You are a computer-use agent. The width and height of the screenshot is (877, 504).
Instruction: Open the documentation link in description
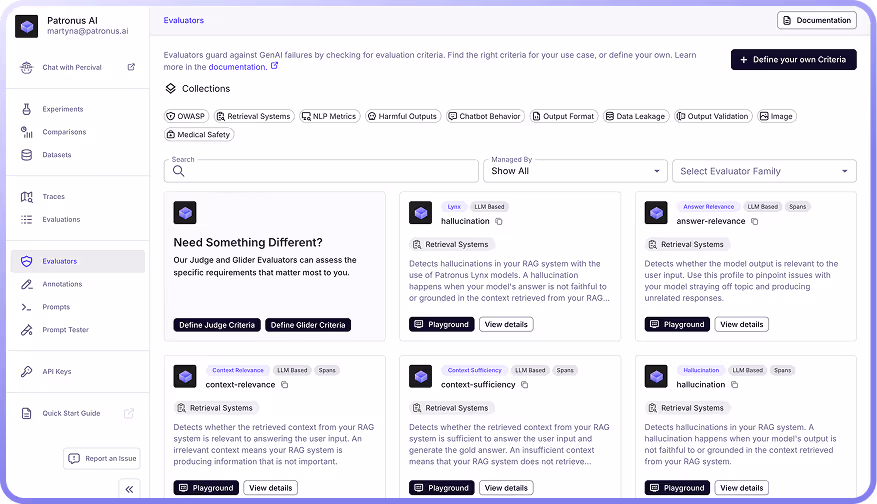click(238, 67)
